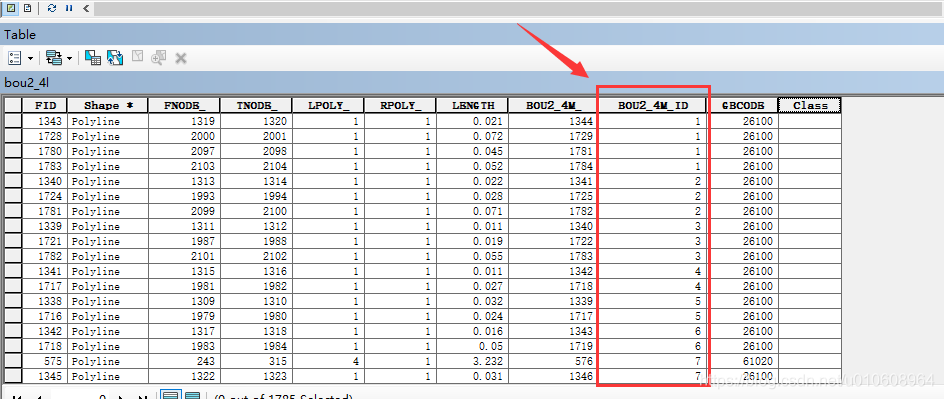Viewport: 944px width, 399px height.
Task: Click the TNODE_ cell 2100
Action: 256,211
